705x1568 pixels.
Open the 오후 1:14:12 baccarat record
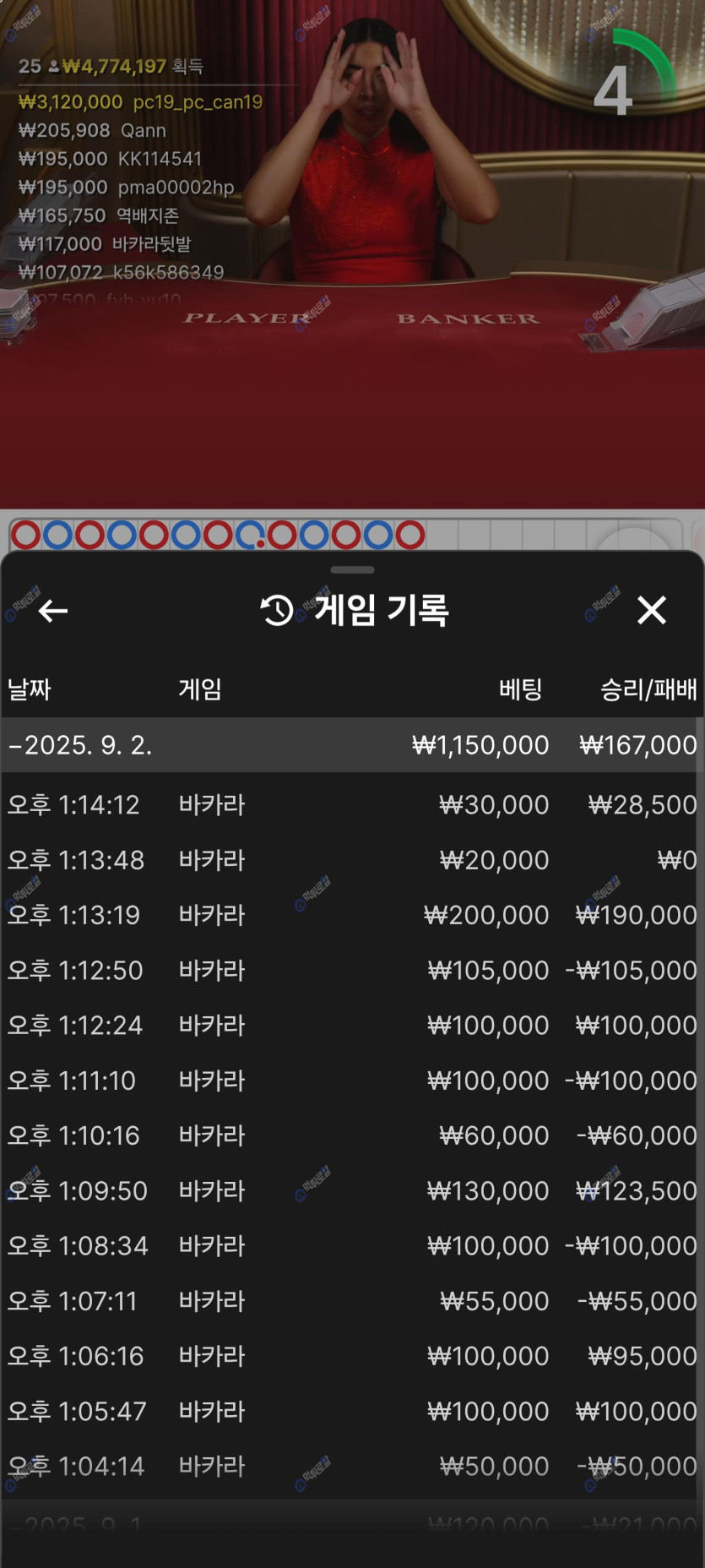pyautogui.click(x=352, y=805)
